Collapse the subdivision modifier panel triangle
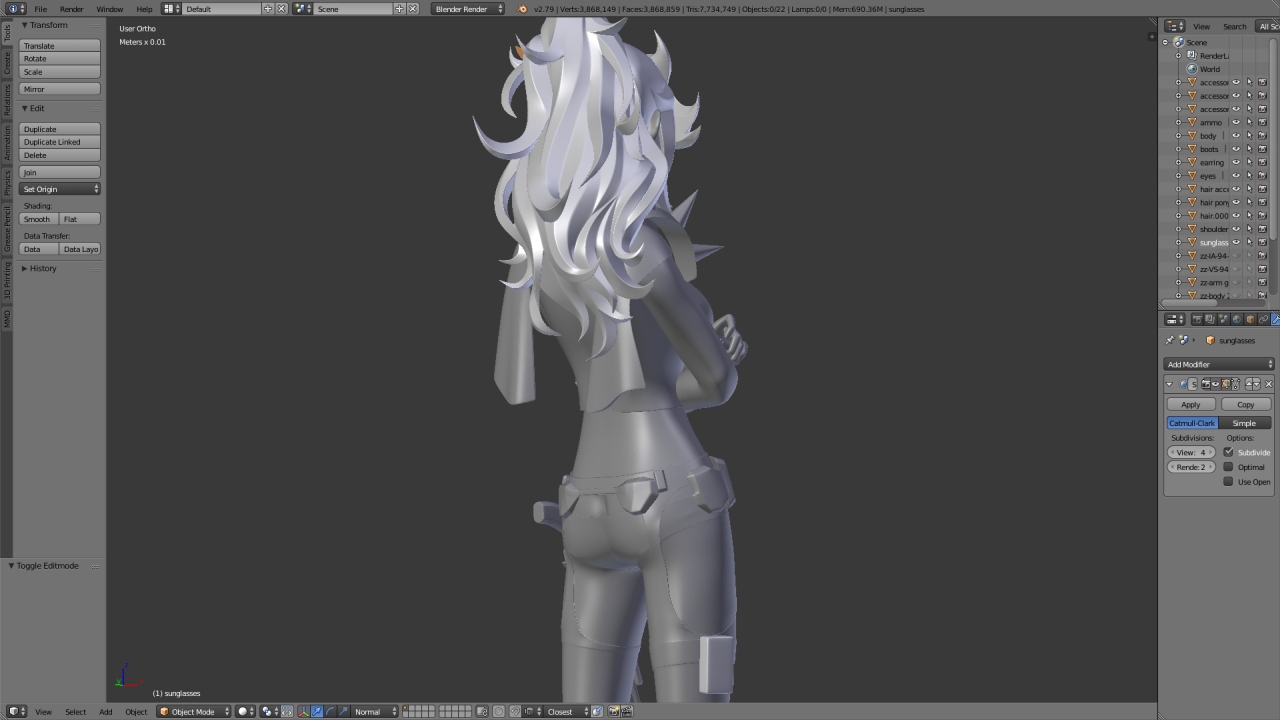1280x720 pixels. (1169, 384)
